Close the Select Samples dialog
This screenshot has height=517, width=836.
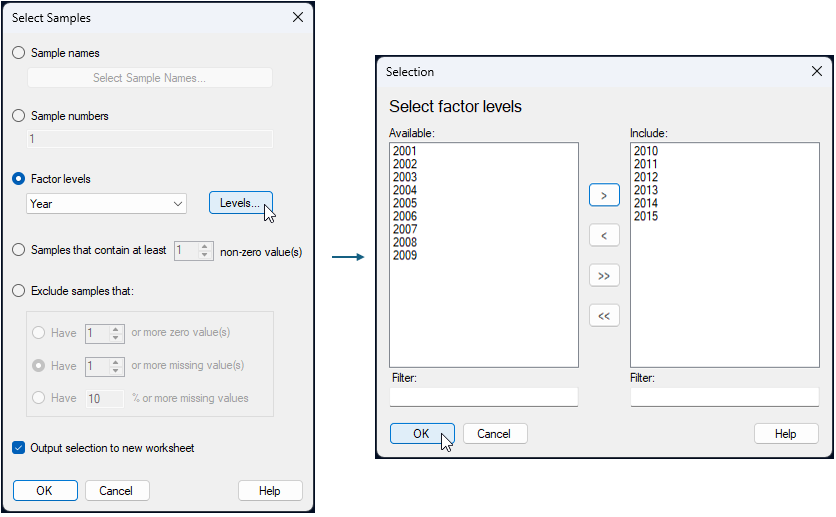coord(297,18)
